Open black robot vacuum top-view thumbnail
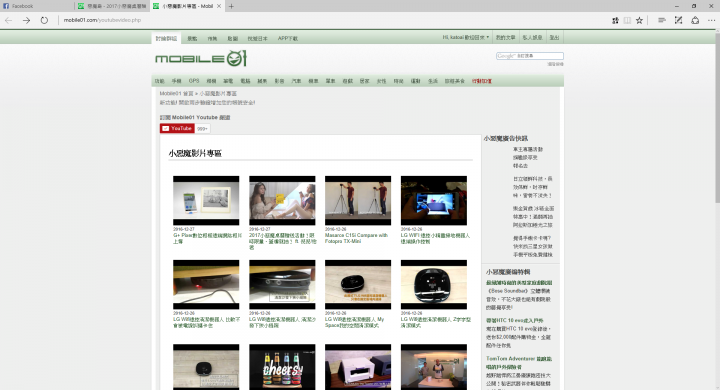720x390 pixels. 434,285
